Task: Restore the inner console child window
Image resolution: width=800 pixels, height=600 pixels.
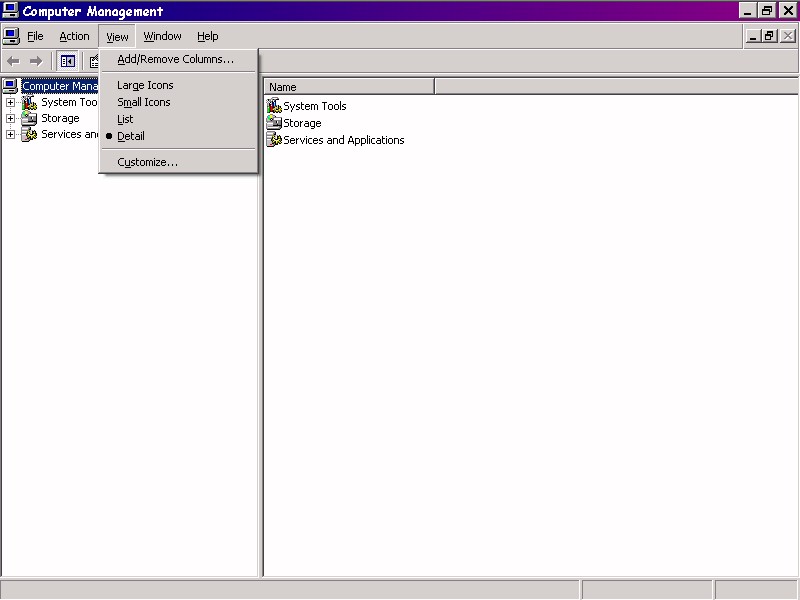Action: coord(769,36)
